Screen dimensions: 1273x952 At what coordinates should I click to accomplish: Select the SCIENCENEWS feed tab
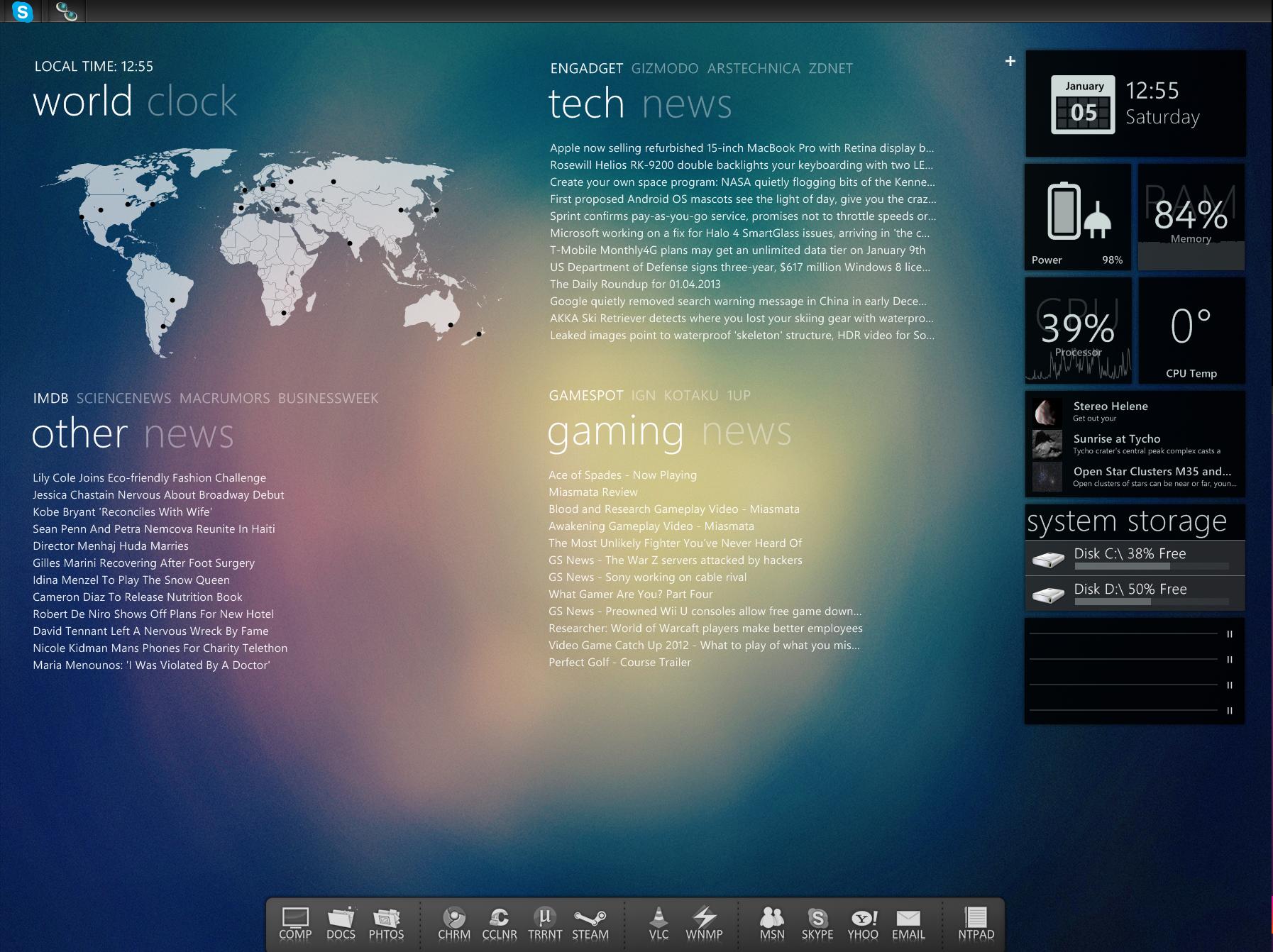tap(124, 398)
